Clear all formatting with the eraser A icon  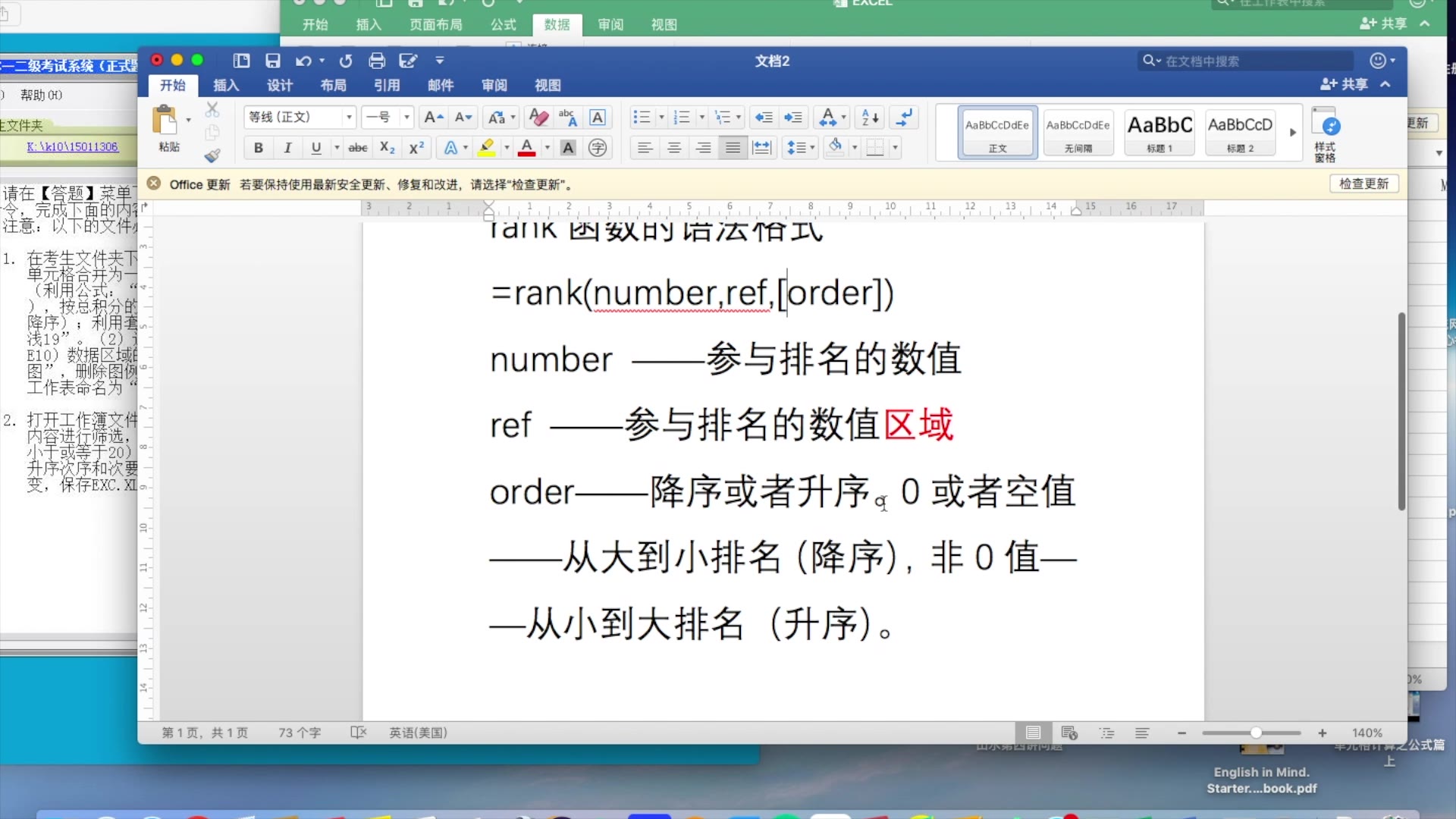click(x=538, y=117)
